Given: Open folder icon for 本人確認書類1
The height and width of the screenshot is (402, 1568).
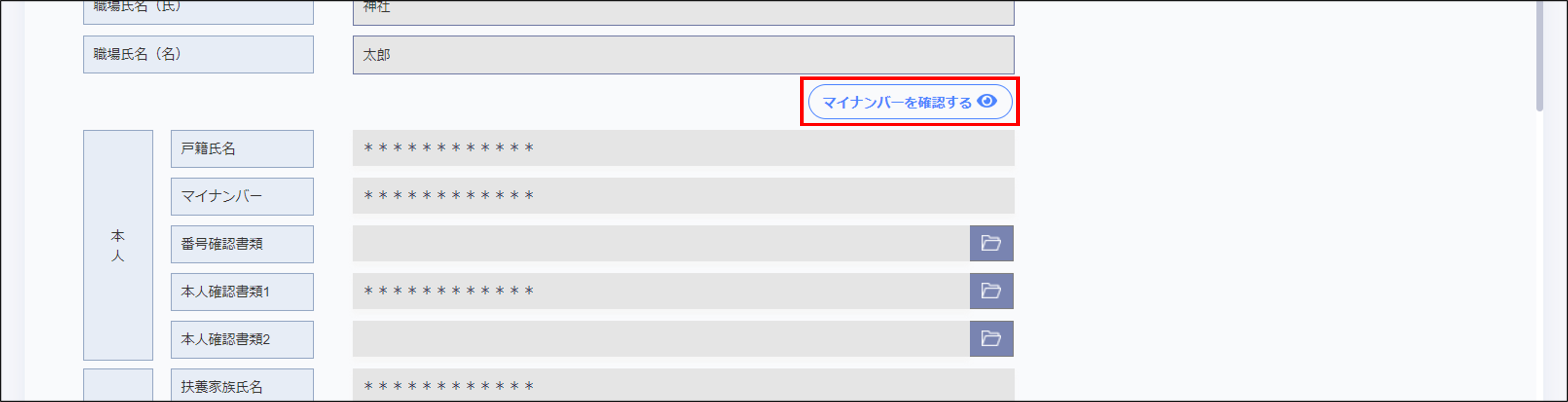Looking at the screenshot, I should tap(991, 291).
